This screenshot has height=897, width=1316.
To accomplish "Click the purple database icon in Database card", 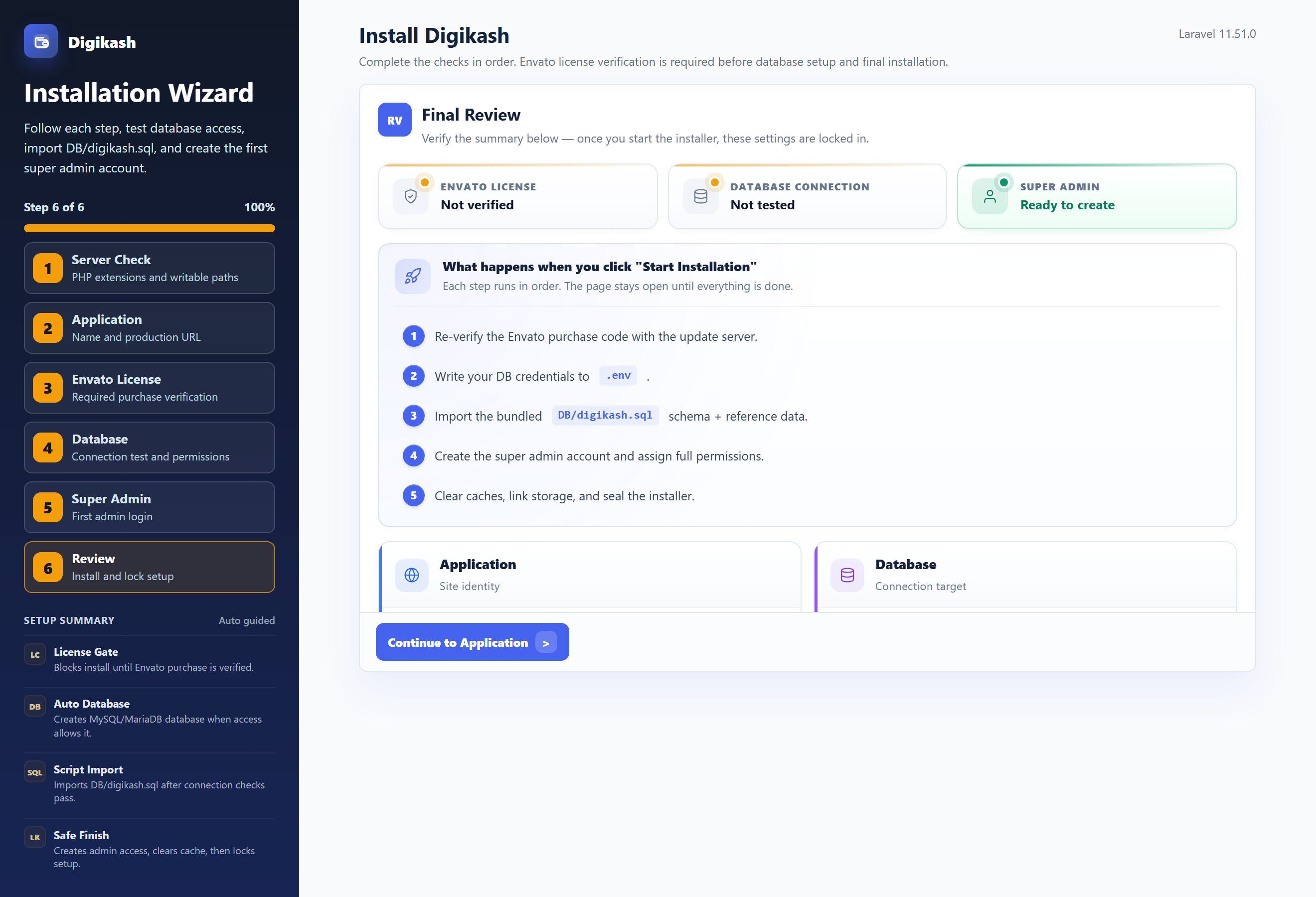I will 847,575.
